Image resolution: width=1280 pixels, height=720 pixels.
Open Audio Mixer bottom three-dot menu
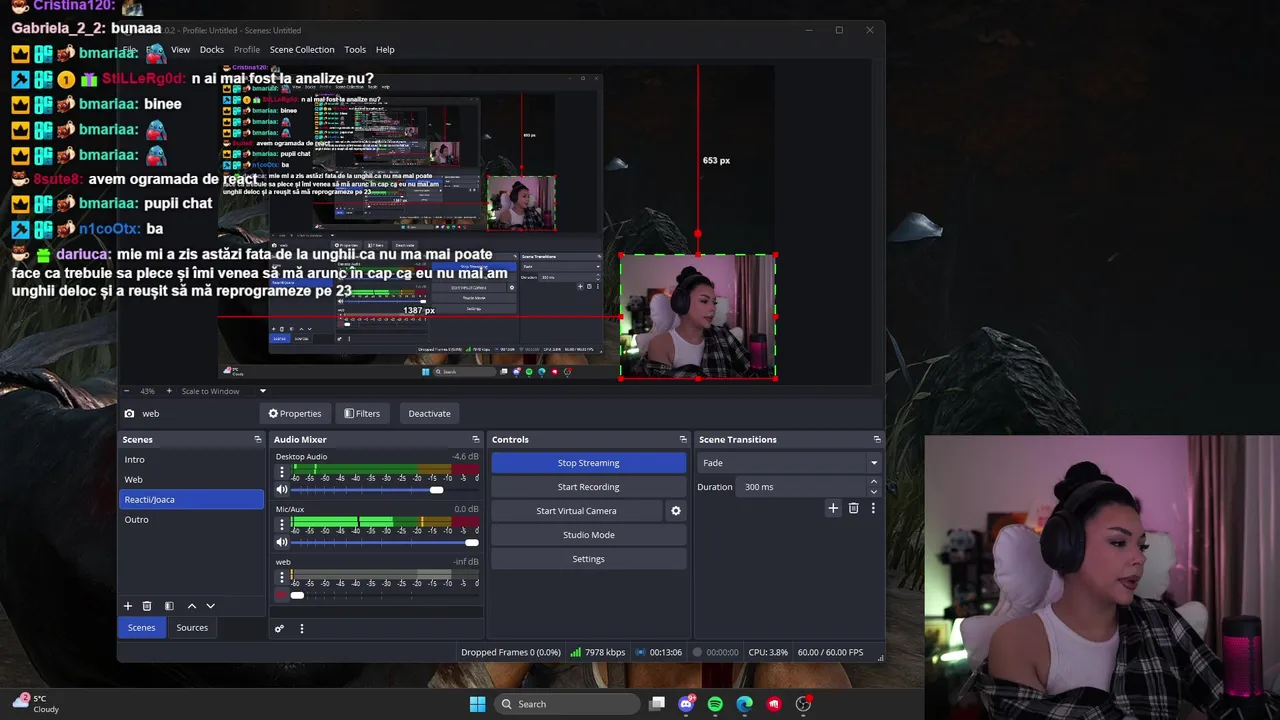point(301,629)
